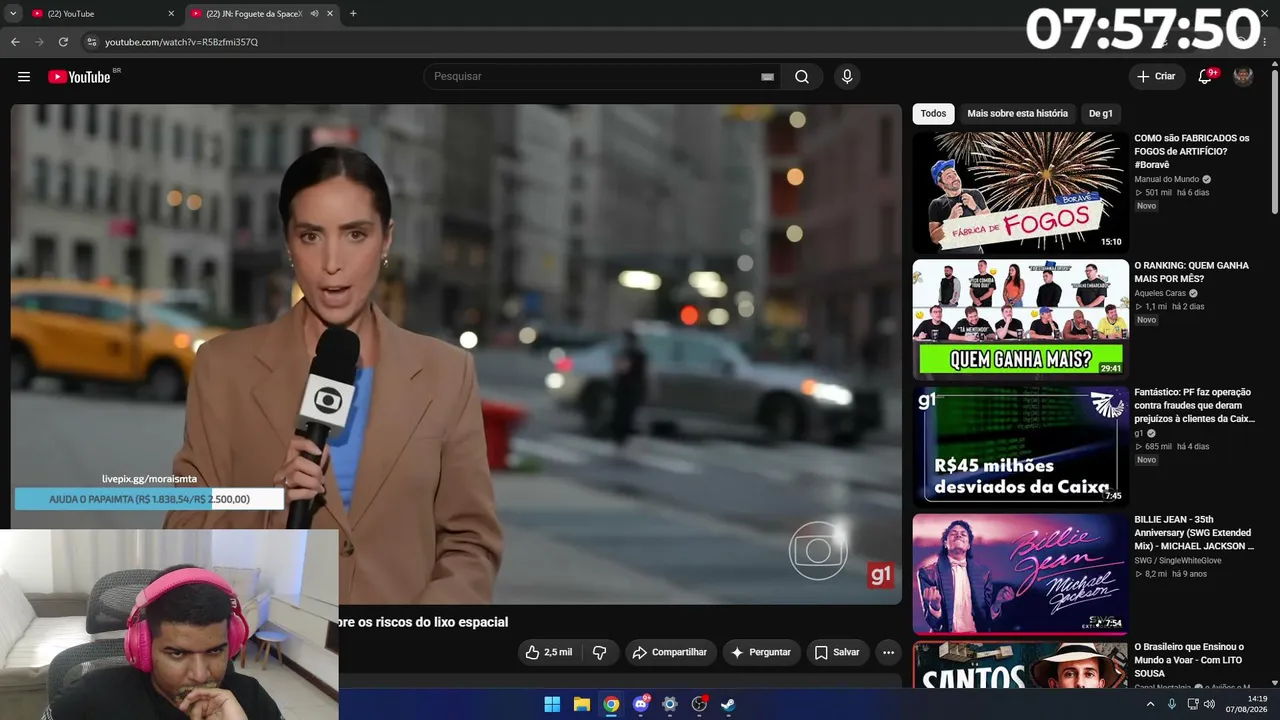Open SWG / SingleWhiteGlove channel link

pos(1178,561)
